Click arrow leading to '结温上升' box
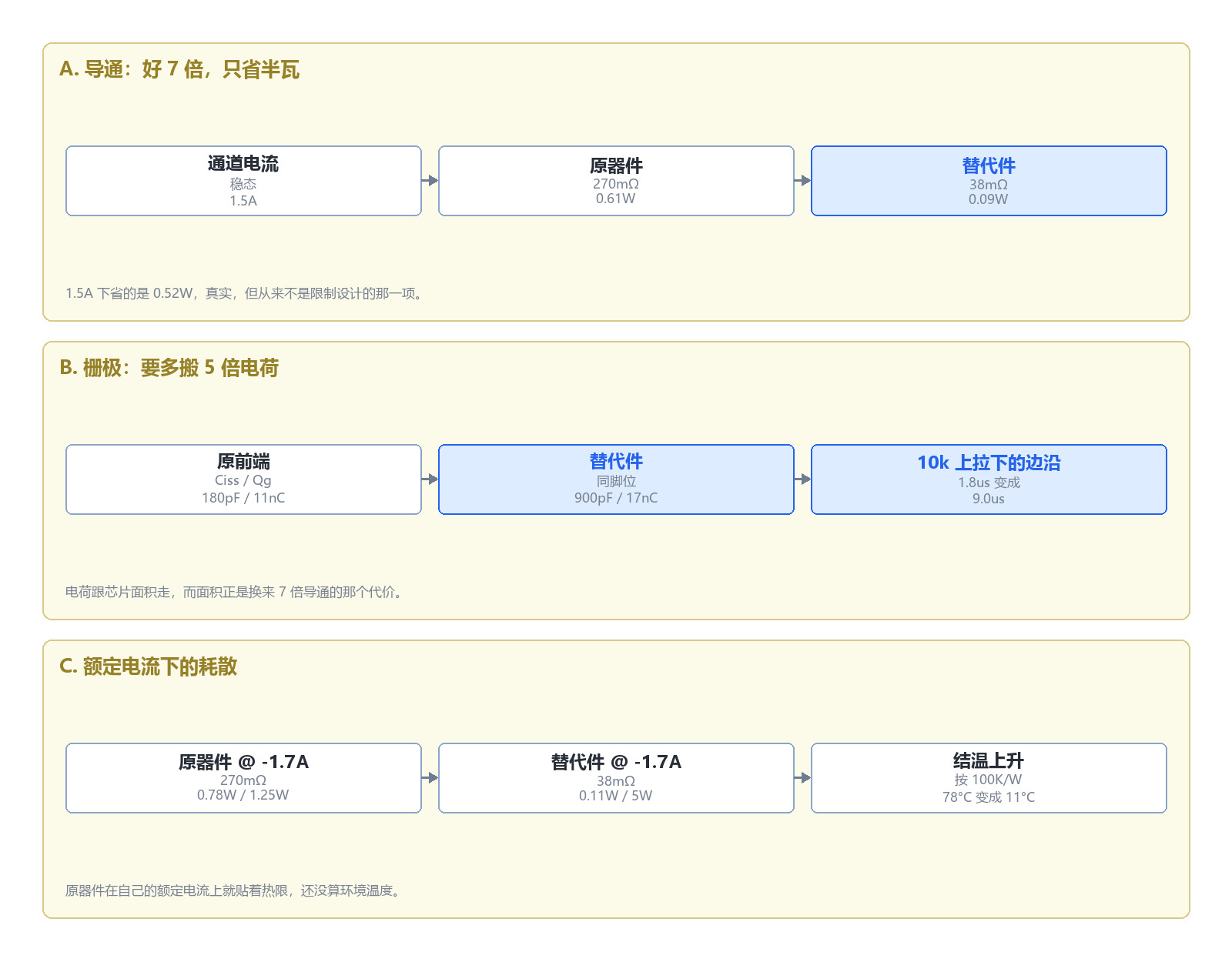Image resolution: width=1232 pixels, height=962 pixels. (803, 778)
